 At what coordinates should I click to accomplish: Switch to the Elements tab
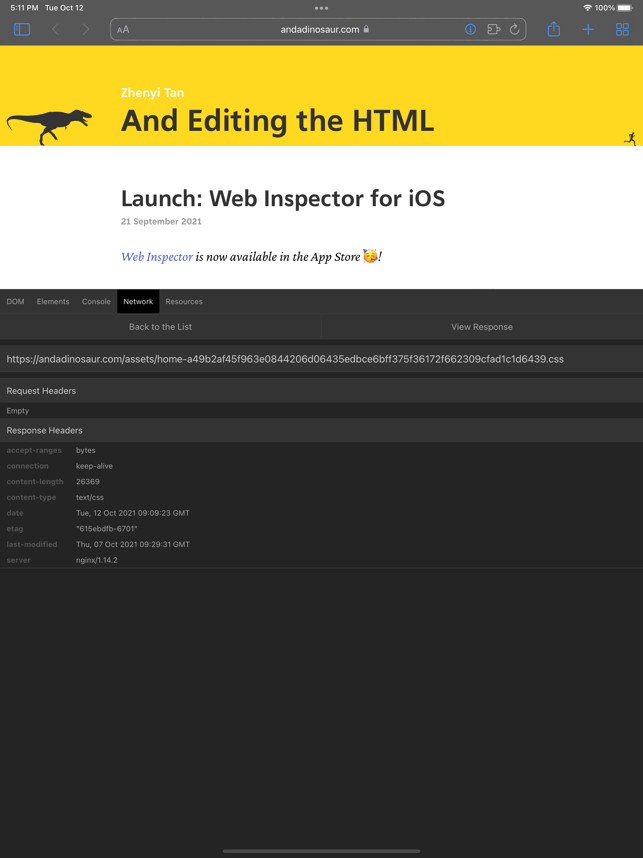[x=53, y=302]
